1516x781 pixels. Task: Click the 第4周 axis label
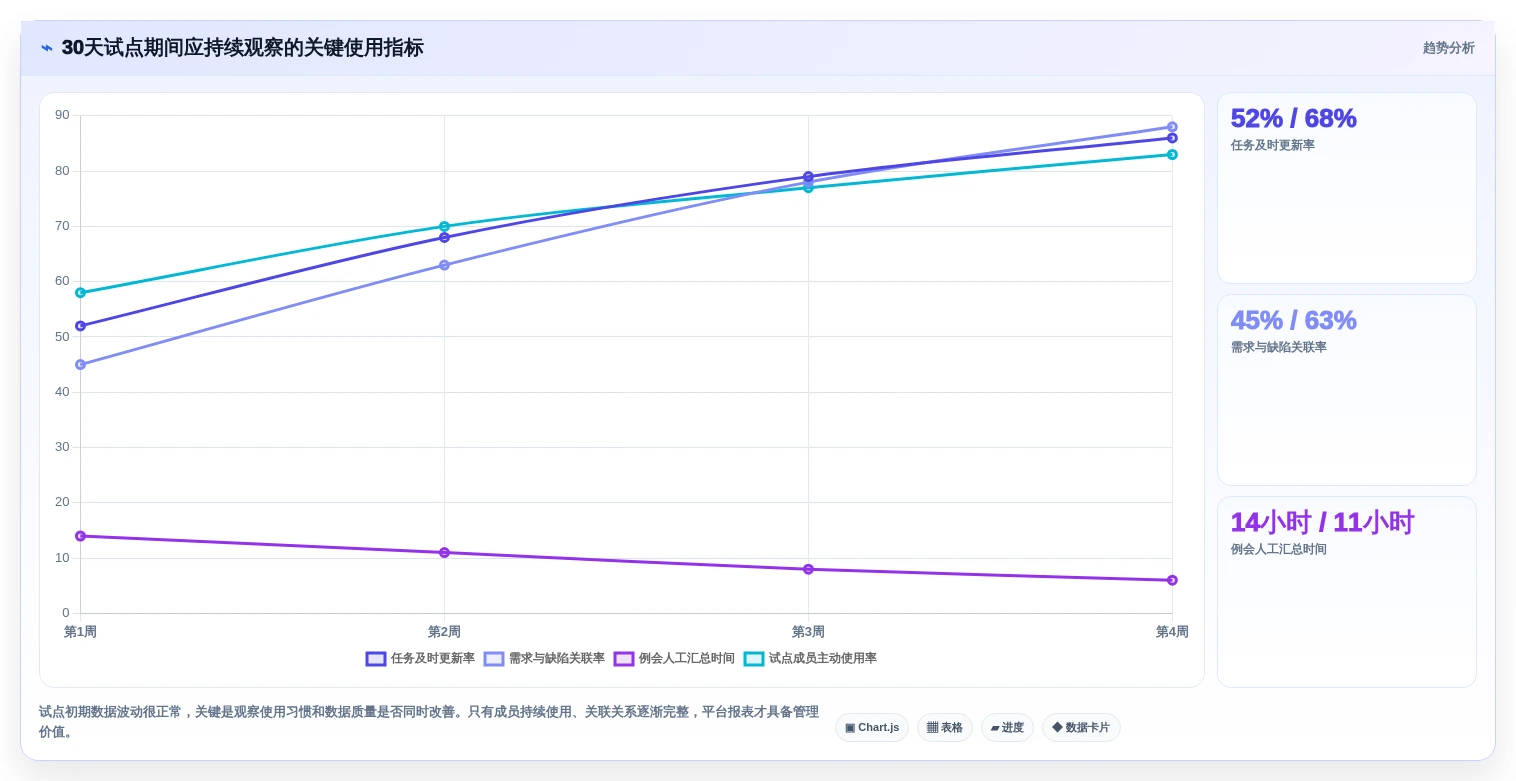[1172, 632]
